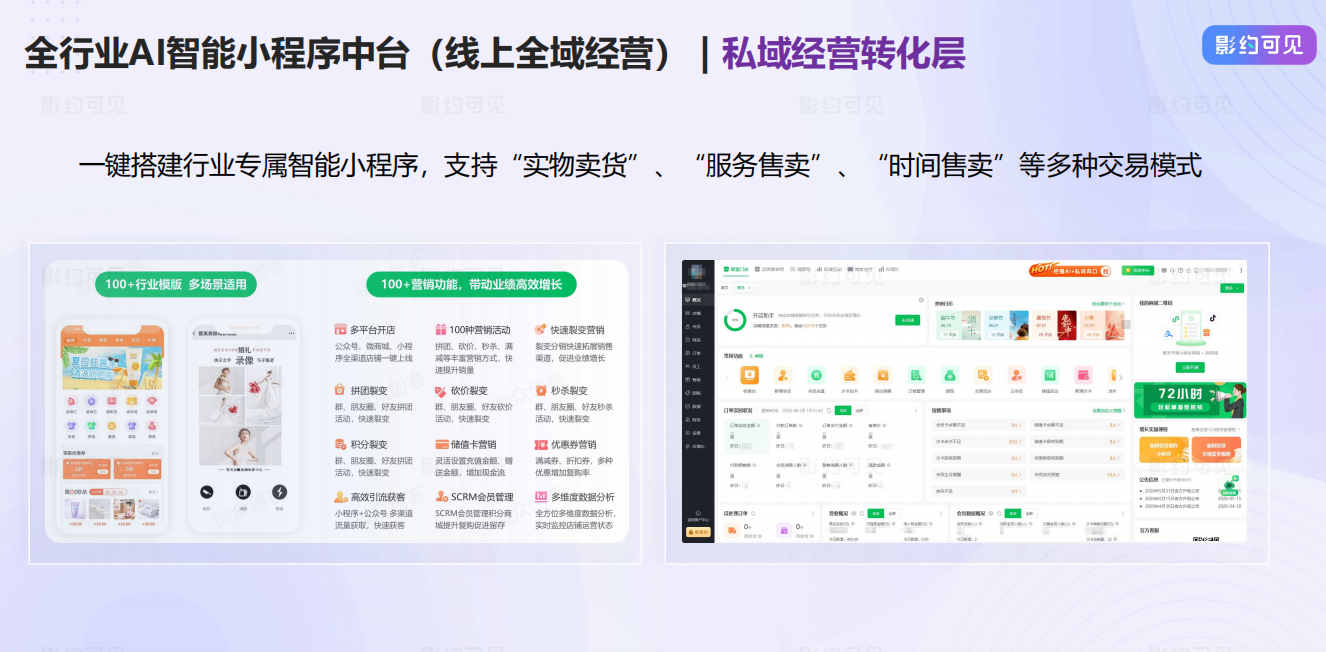Open the 端午节 marketing calendar card
This screenshot has height=652, width=1326.
pos(959,325)
